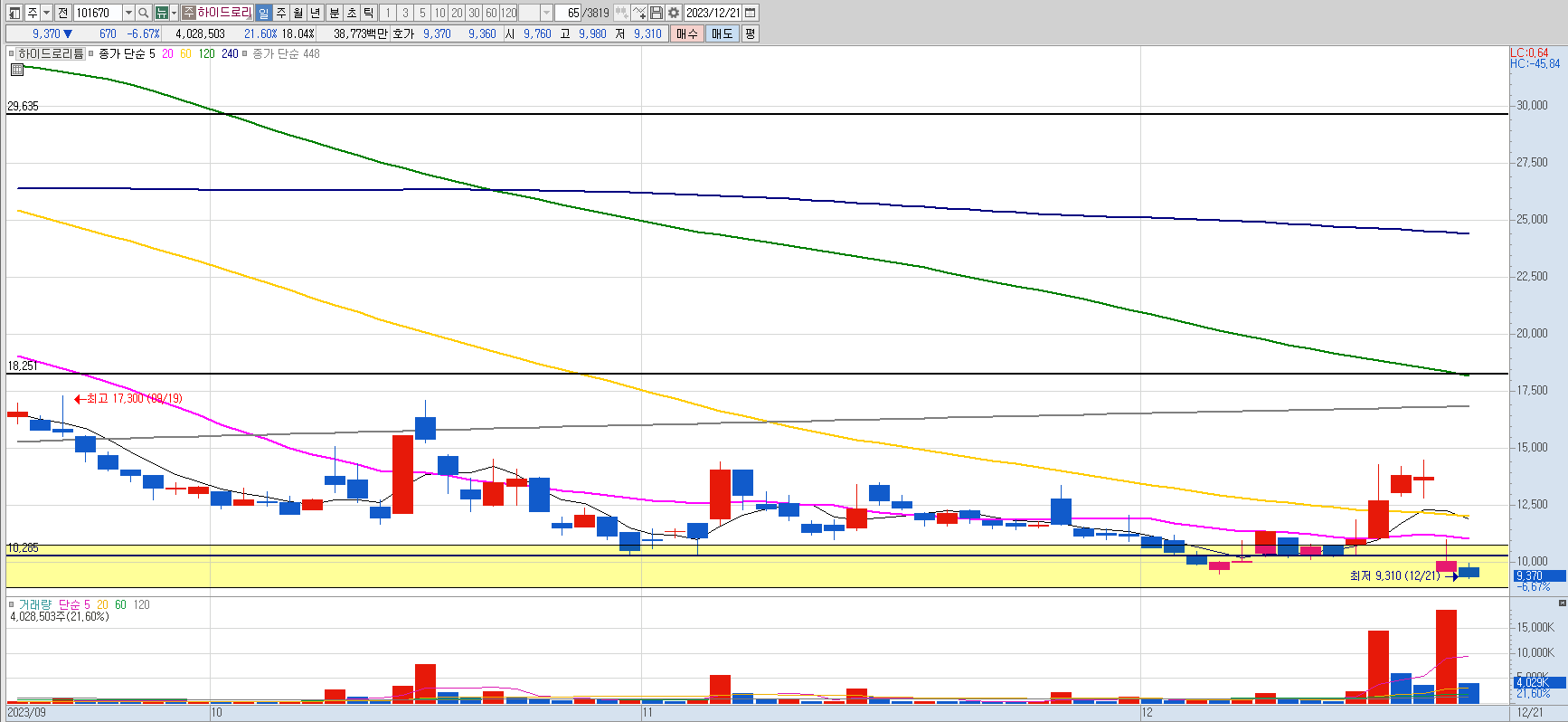Open the calendar date picker icon

(751, 13)
